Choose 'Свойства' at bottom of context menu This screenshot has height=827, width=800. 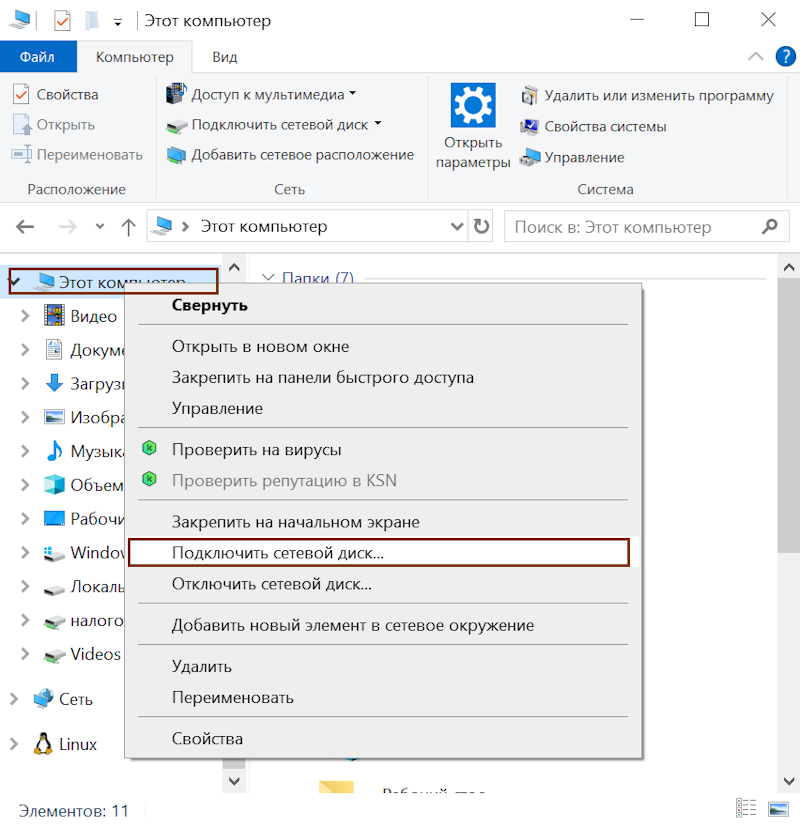(x=207, y=739)
